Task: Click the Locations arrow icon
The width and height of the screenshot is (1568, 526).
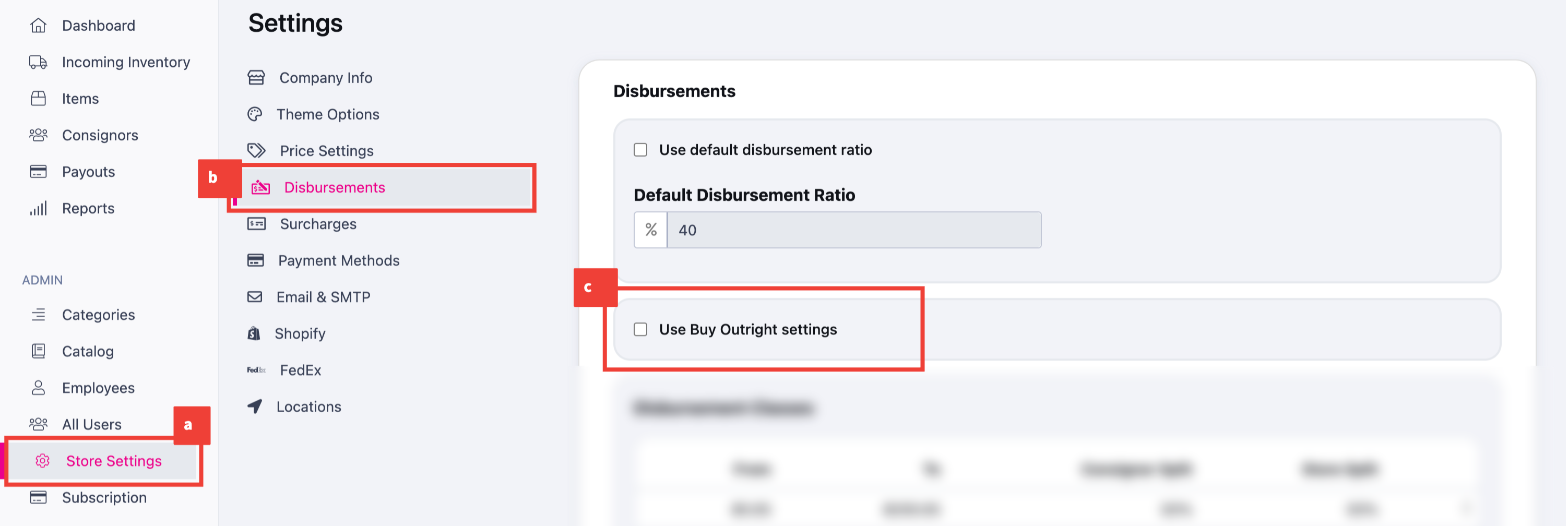Action: [255, 407]
